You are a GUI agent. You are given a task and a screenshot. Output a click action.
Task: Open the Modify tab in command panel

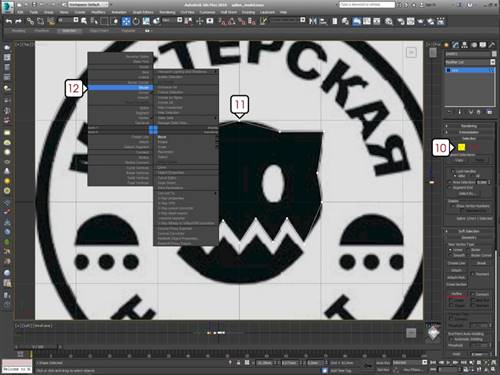point(455,45)
